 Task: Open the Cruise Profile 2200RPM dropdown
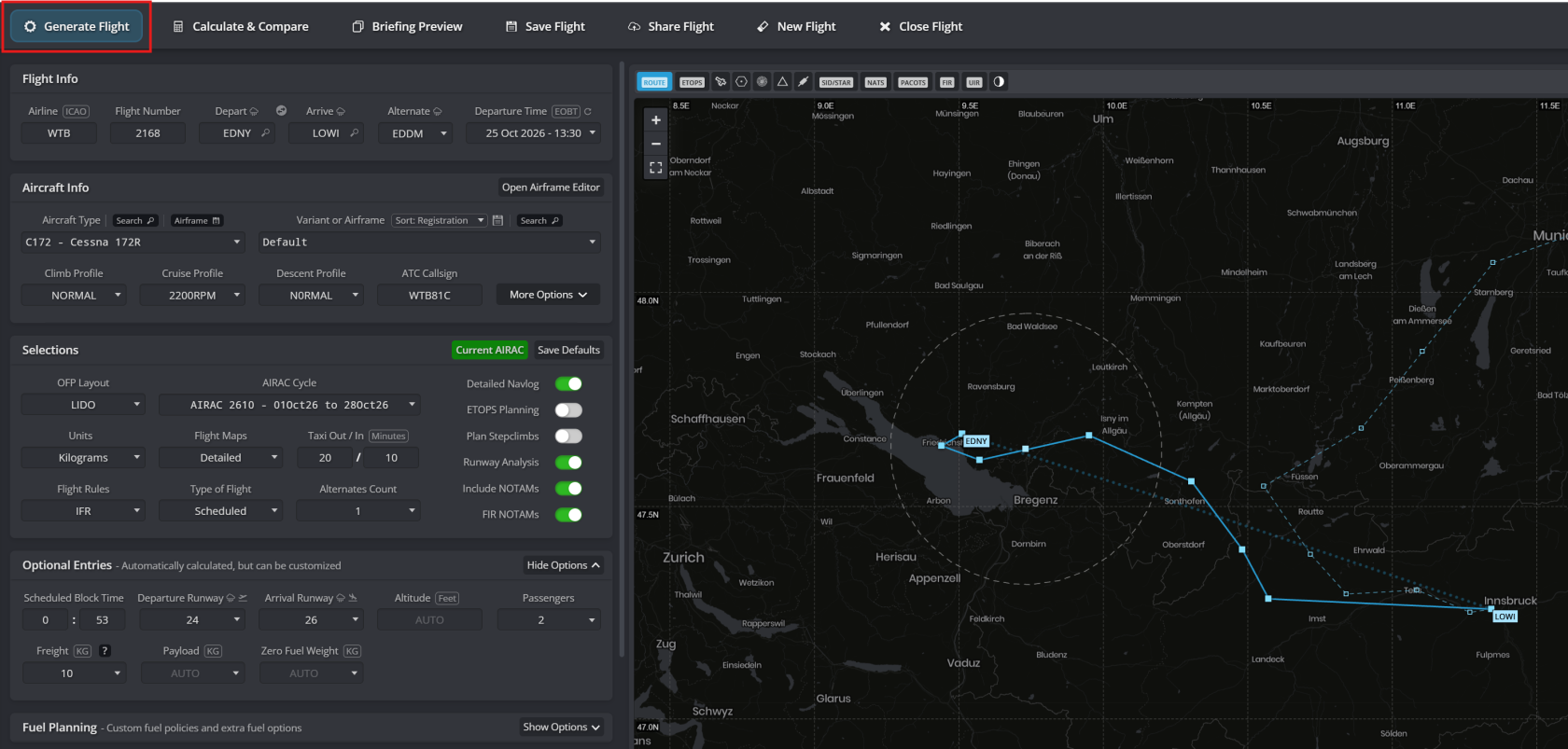(192, 296)
